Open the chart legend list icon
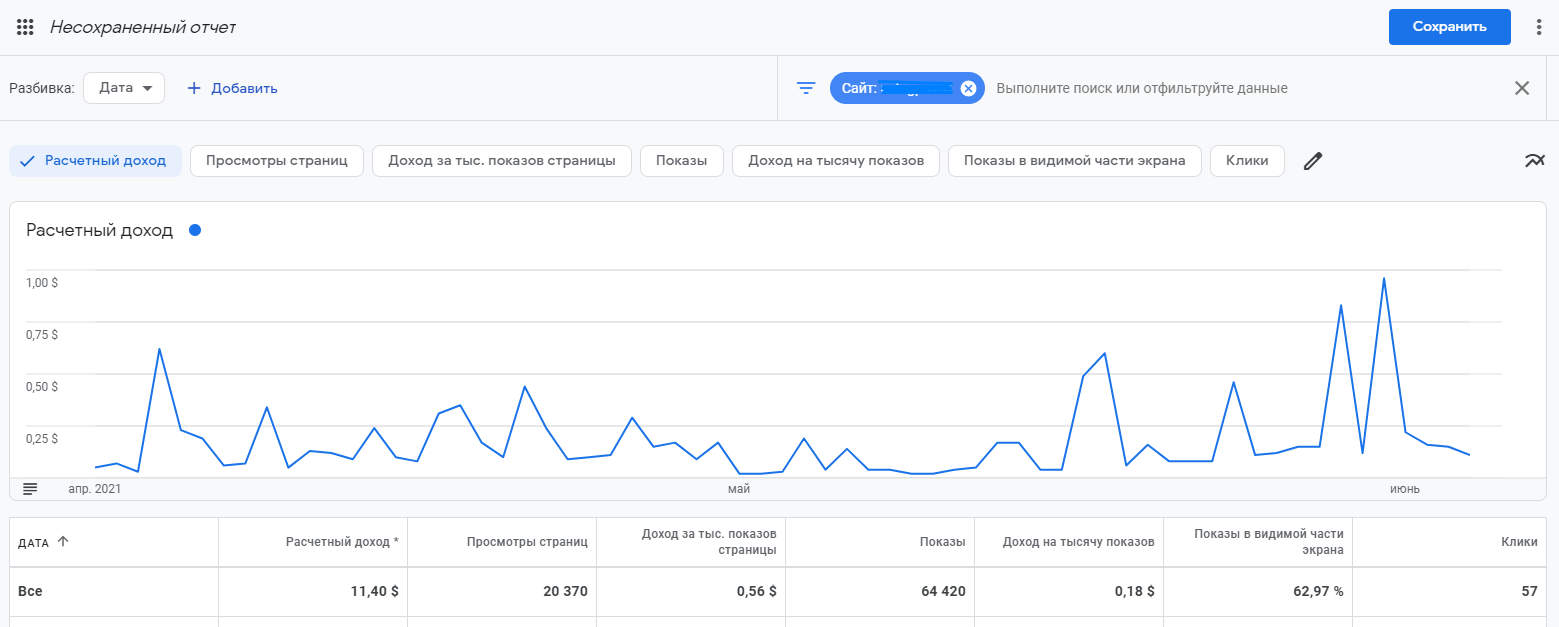This screenshot has width=1559, height=627. click(30, 489)
